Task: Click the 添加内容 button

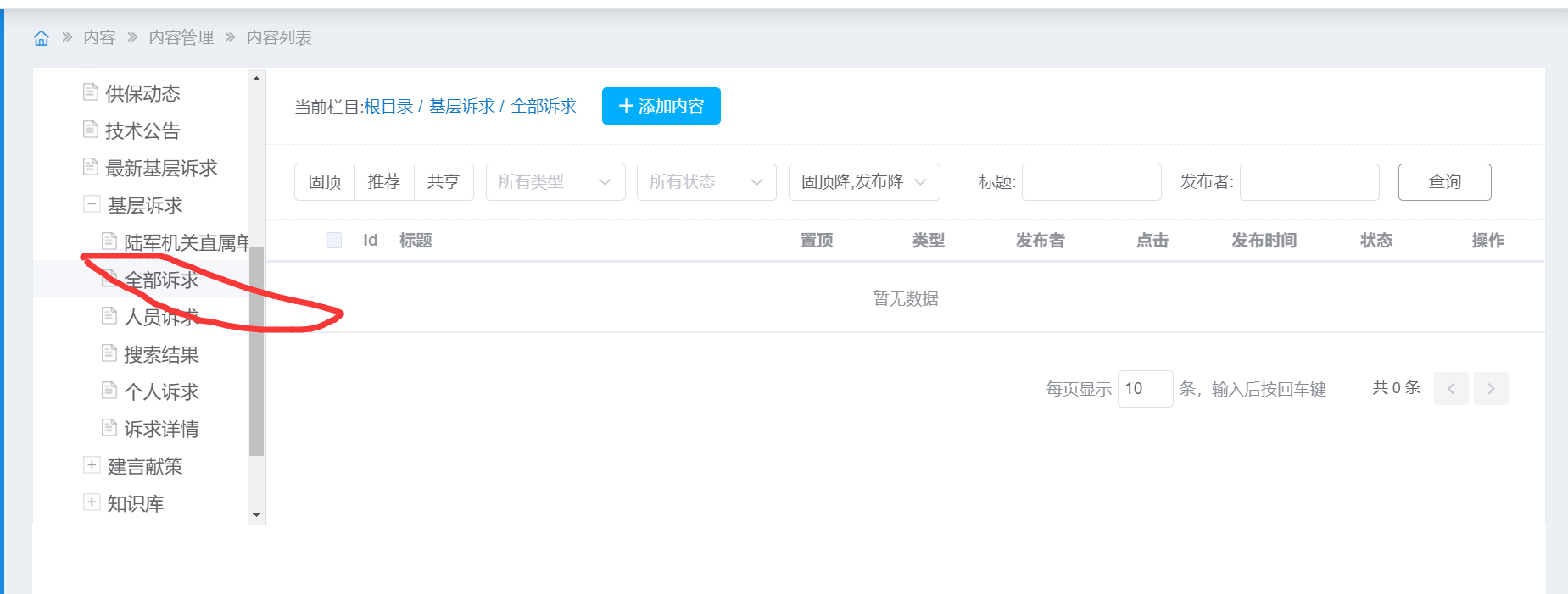Action: [x=661, y=106]
